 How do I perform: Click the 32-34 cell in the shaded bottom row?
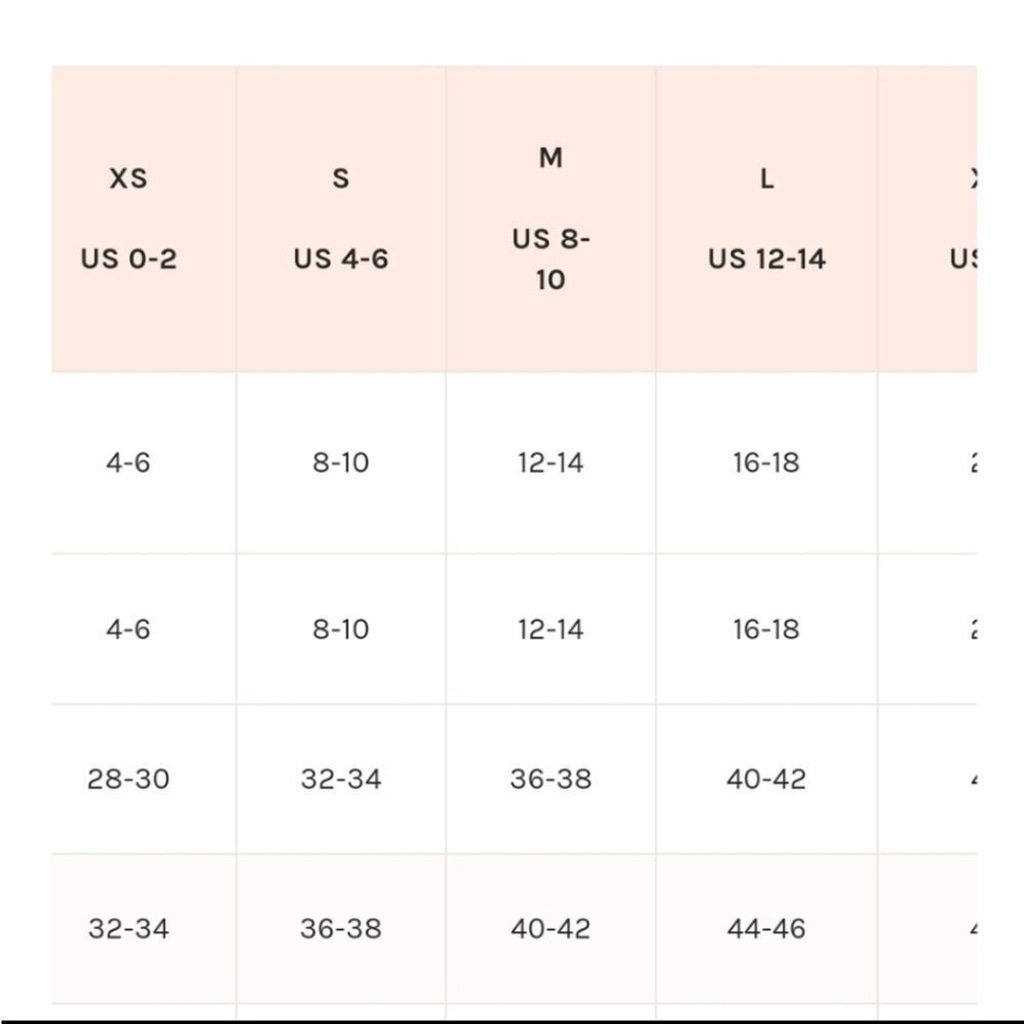[x=144, y=929]
